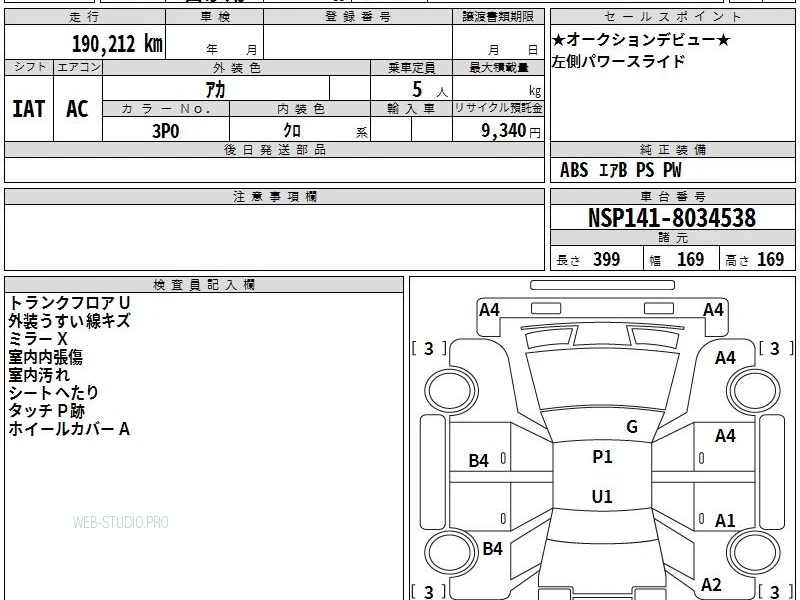Screen dimensions: 800x600
Task: Select inspector note 室内汚れ
Action: point(39,374)
